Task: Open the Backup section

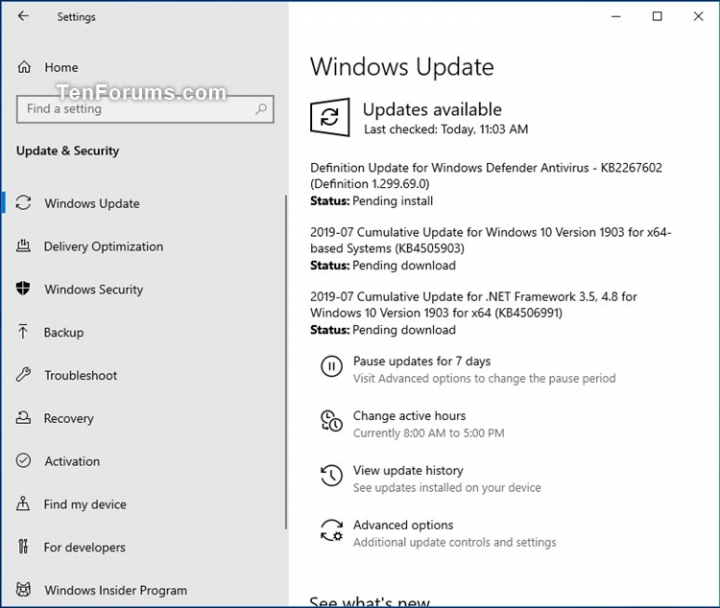Action: [x=64, y=332]
